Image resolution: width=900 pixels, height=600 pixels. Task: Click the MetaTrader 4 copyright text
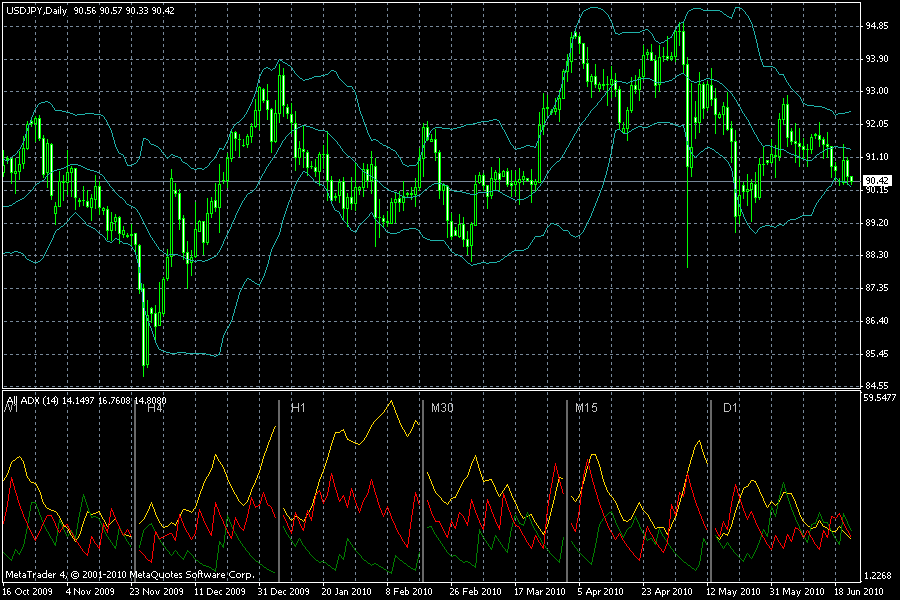pyautogui.click(x=130, y=575)
